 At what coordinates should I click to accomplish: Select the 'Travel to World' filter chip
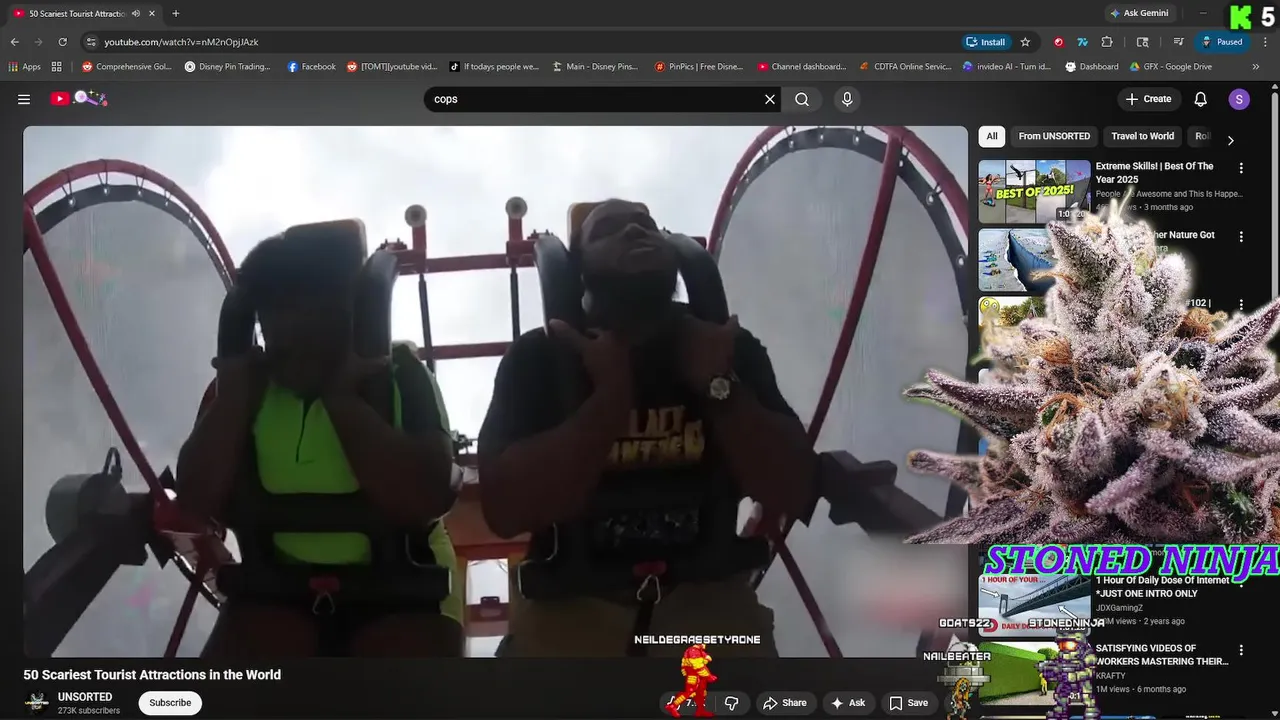(1142, 136)
